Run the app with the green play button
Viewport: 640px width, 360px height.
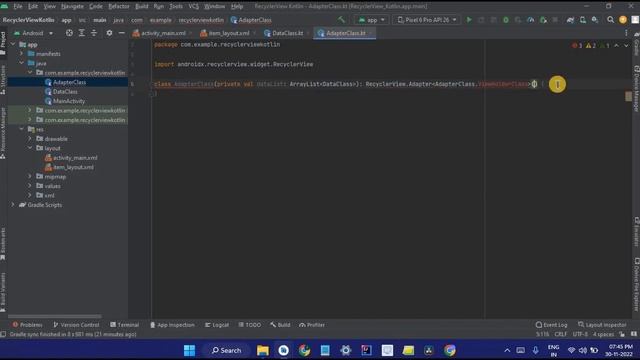click(469, 20)
